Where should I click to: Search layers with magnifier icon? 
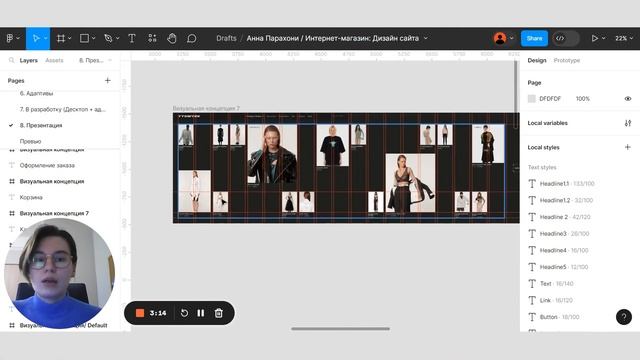(x=11, y=60)
